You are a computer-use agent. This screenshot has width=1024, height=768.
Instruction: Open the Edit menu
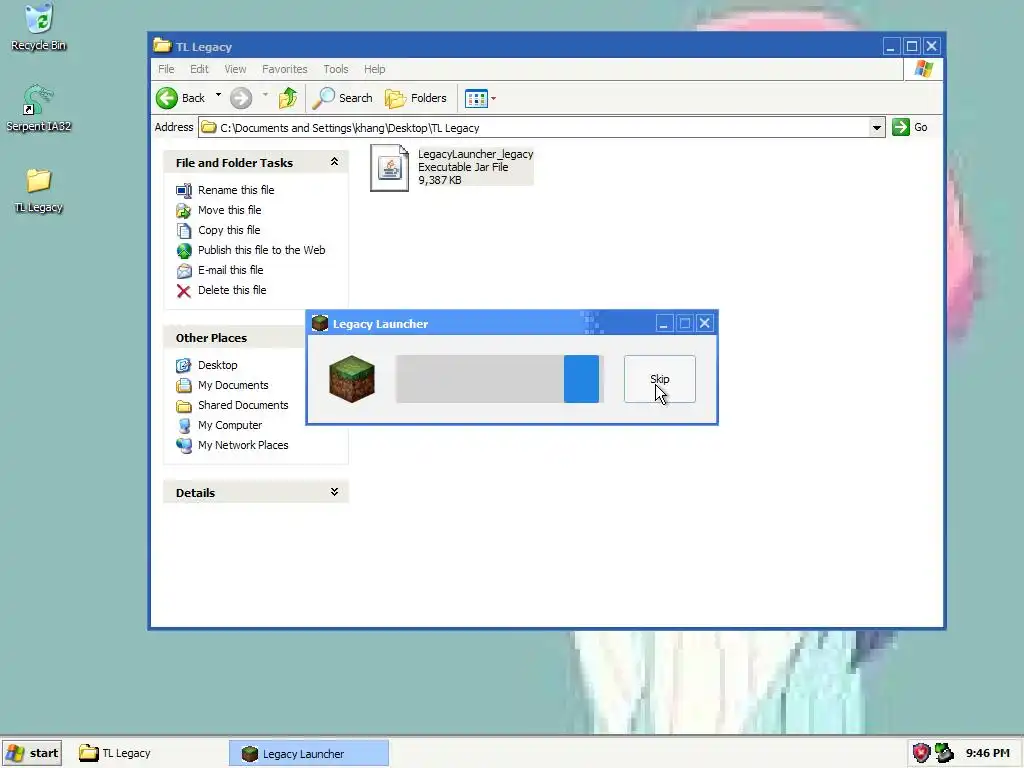coord(199,69)
